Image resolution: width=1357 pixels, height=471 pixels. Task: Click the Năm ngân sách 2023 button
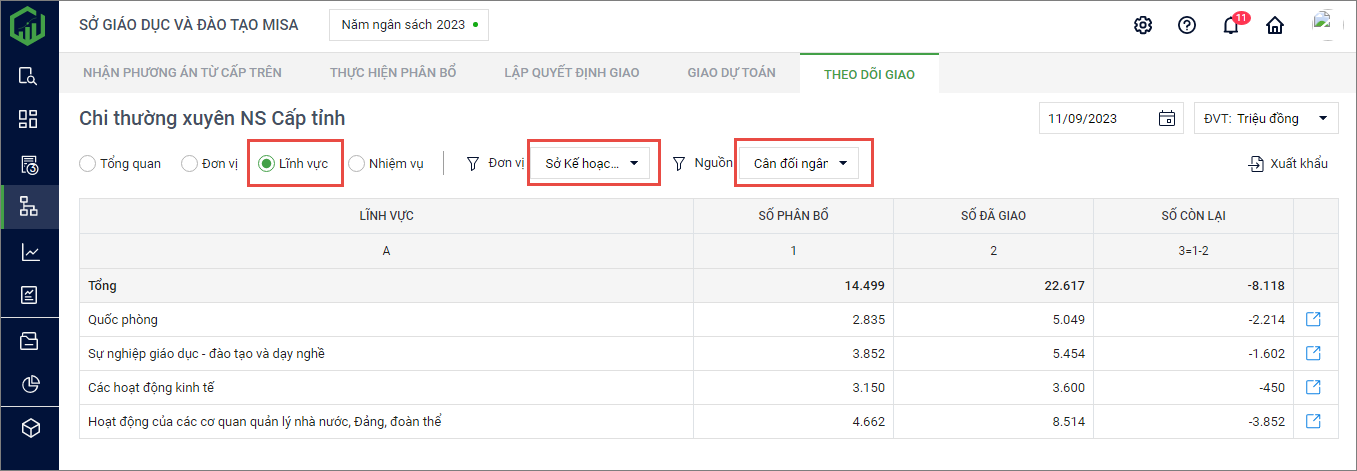click(x=408, y=25)
